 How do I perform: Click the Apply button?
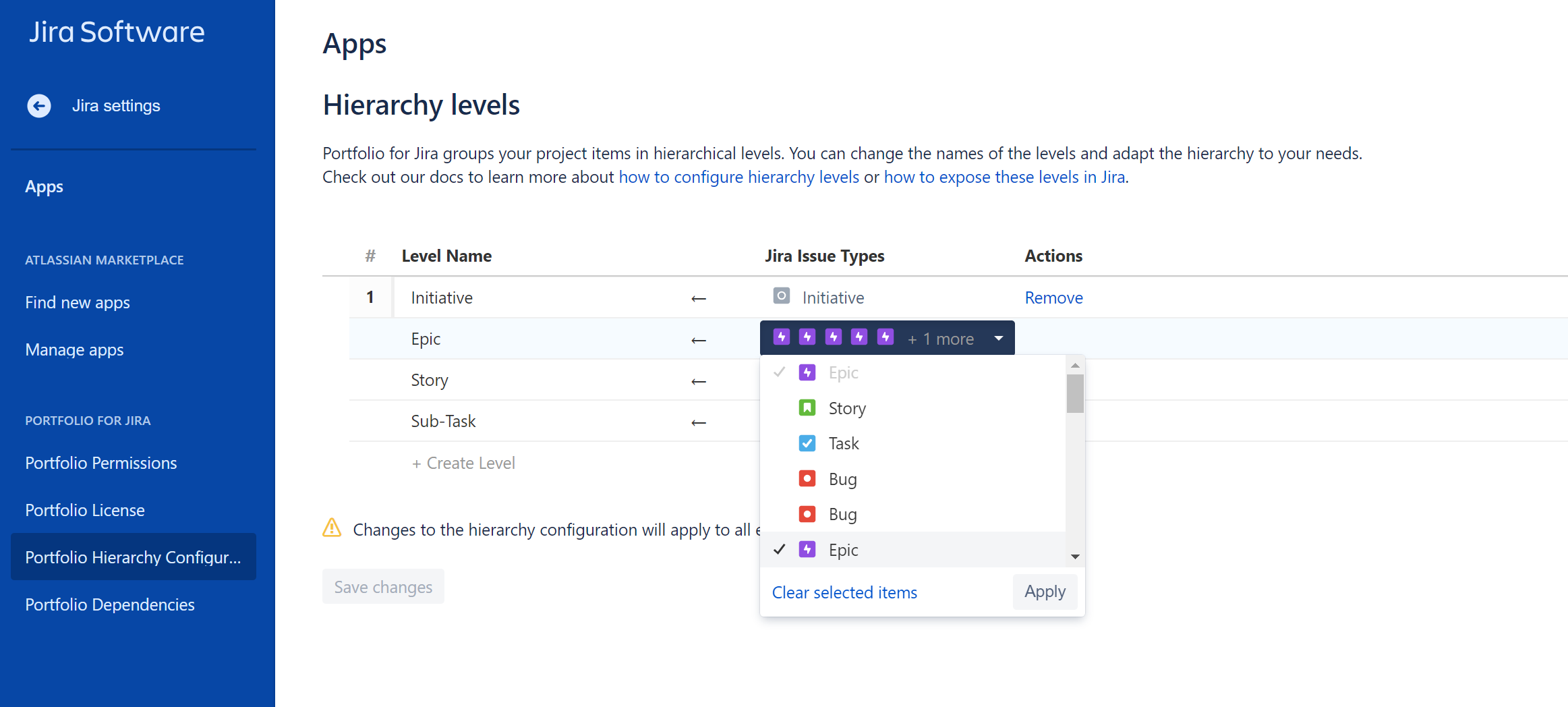1045,592
